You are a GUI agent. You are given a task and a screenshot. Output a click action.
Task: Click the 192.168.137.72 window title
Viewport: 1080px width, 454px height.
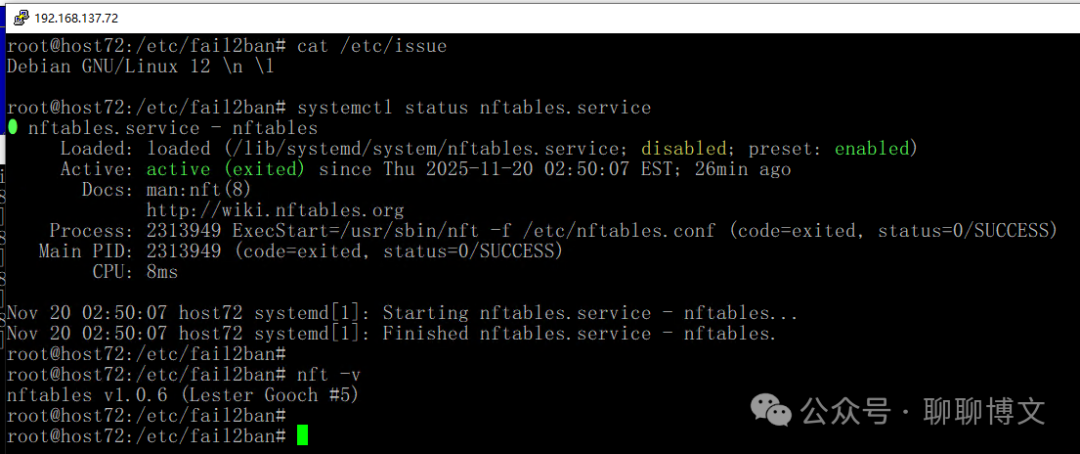[x=76, y=18]
